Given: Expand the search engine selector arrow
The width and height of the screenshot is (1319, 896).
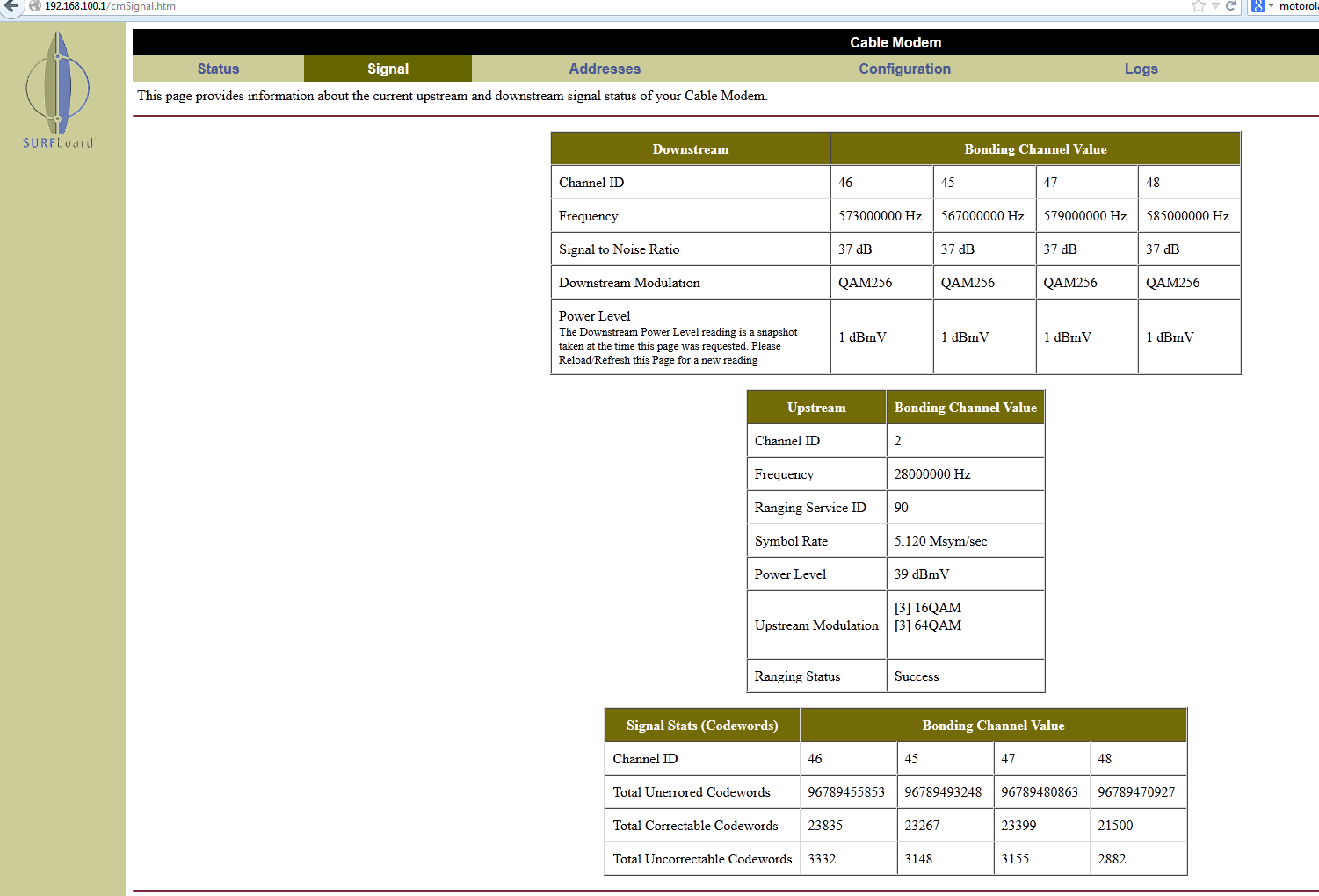Looking at the screenshot, I should [1271, 6].
